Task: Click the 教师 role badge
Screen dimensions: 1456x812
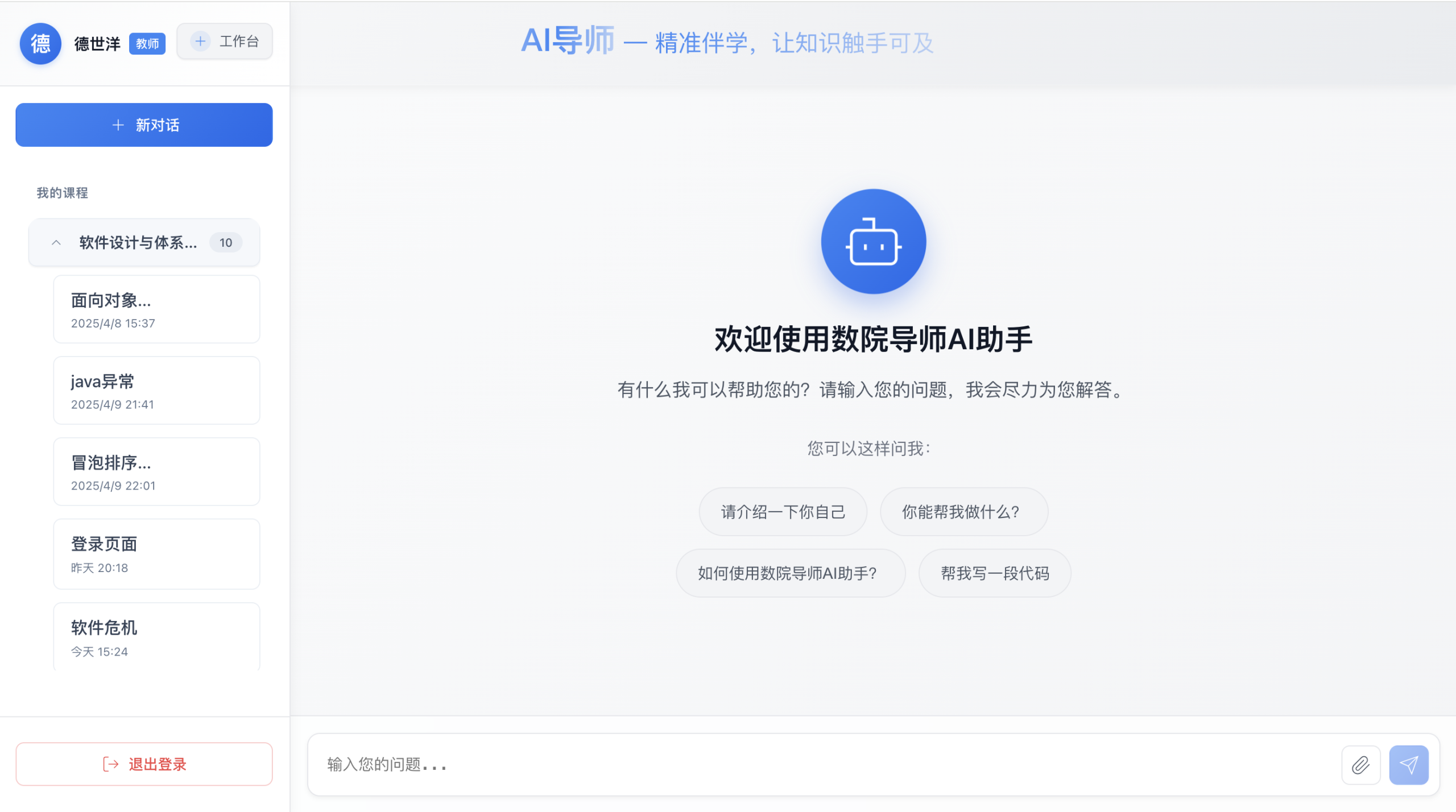Action: (x=147, y=43)
